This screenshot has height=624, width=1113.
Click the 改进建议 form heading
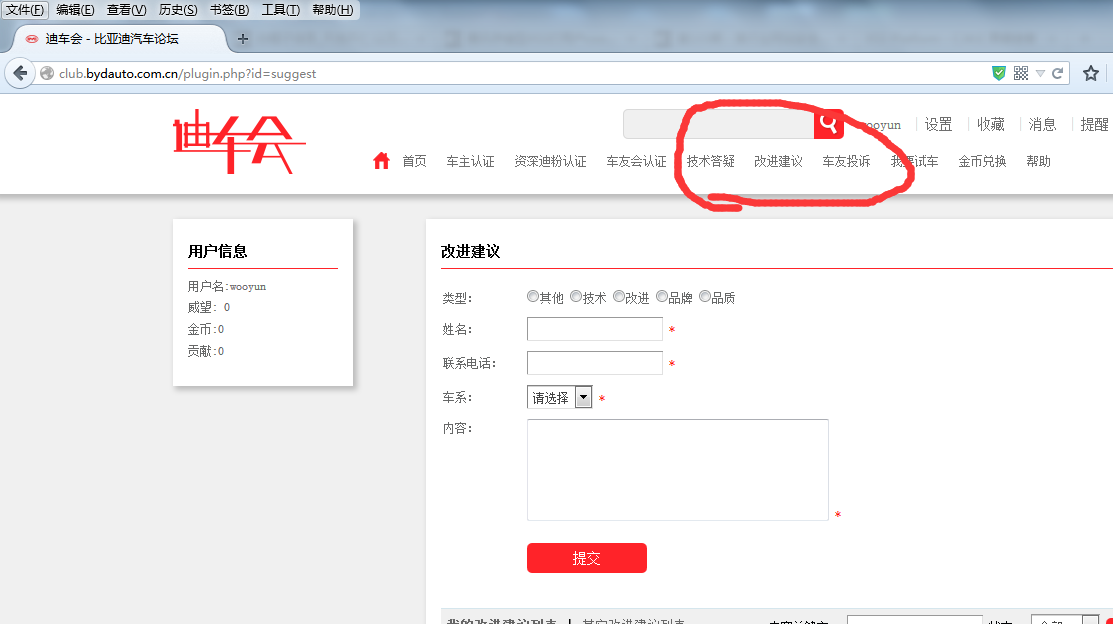click(x=470, y=251)
